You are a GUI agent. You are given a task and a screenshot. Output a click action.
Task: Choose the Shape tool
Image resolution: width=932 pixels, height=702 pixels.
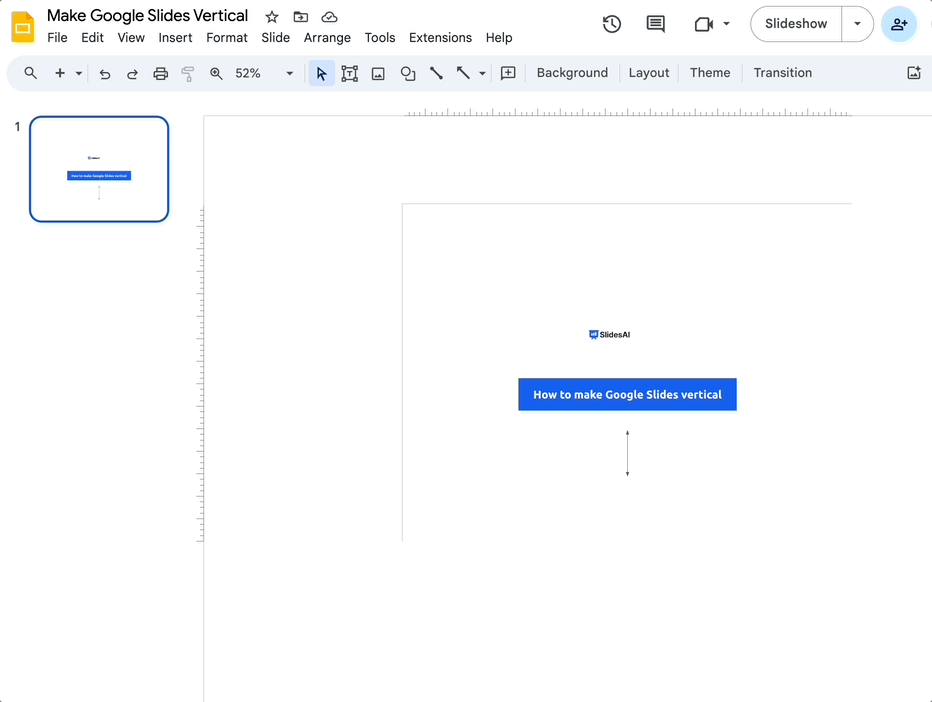tap(407, 72)
